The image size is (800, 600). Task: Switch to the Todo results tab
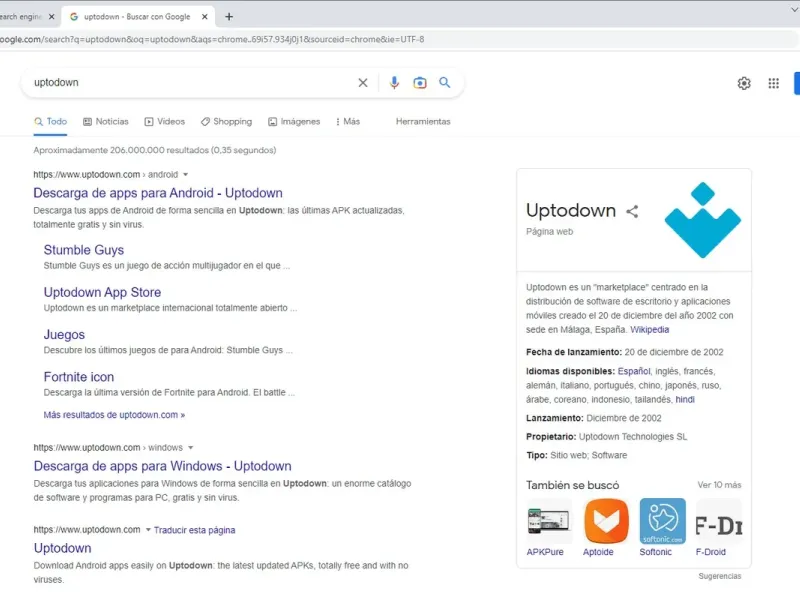(x=51, y=121)
